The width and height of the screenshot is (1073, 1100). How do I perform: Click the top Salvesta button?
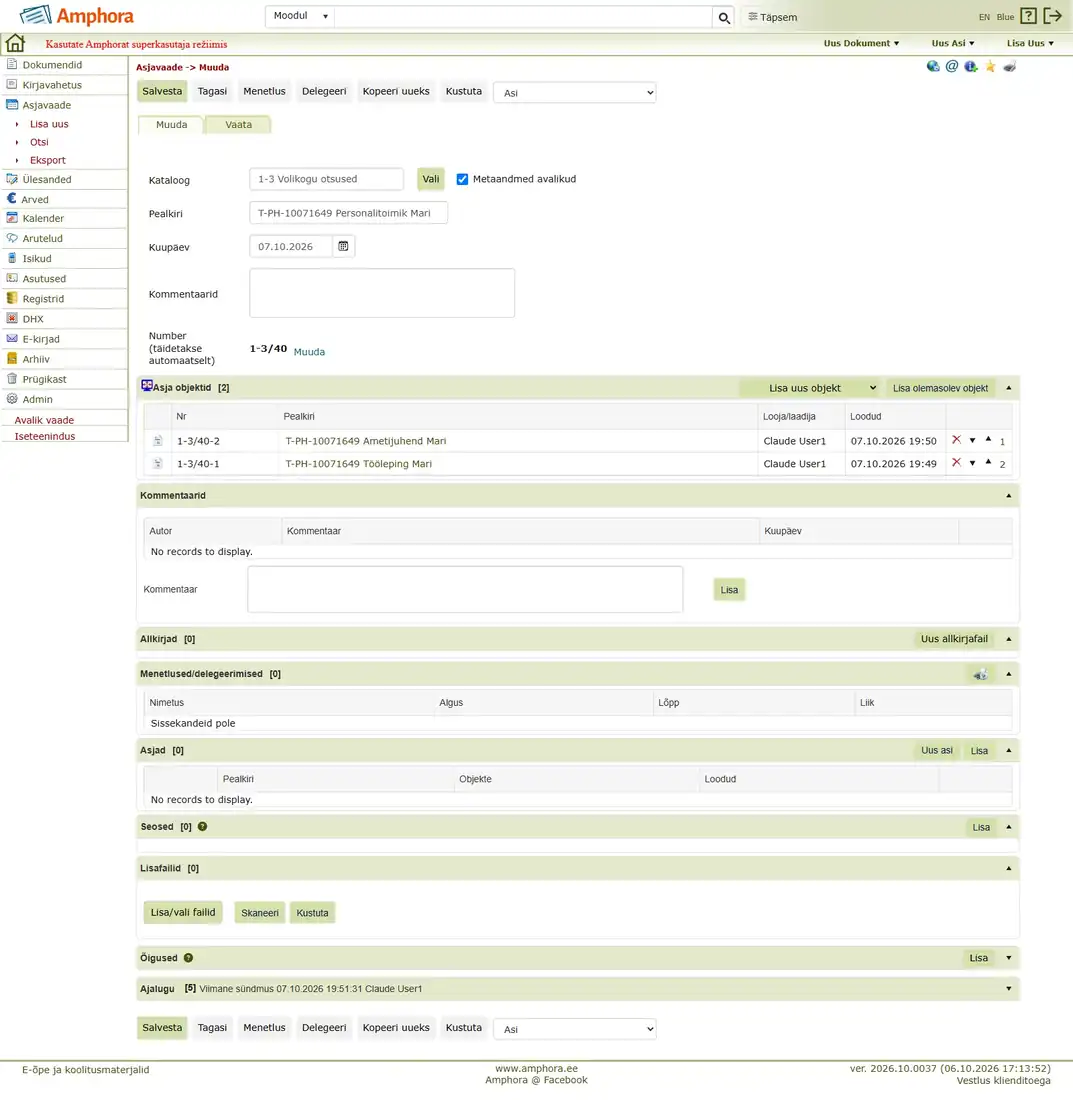tap(162, 91)
